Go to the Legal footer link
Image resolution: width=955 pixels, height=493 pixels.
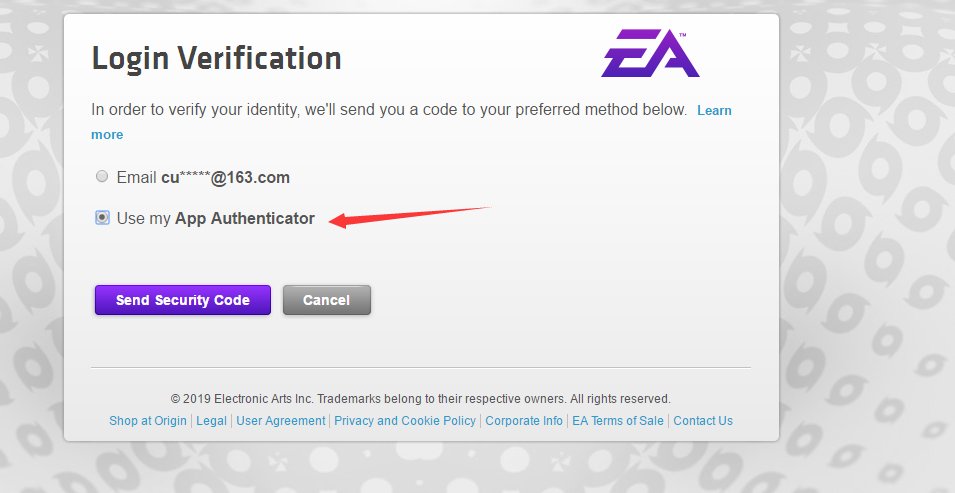(211, 421)
